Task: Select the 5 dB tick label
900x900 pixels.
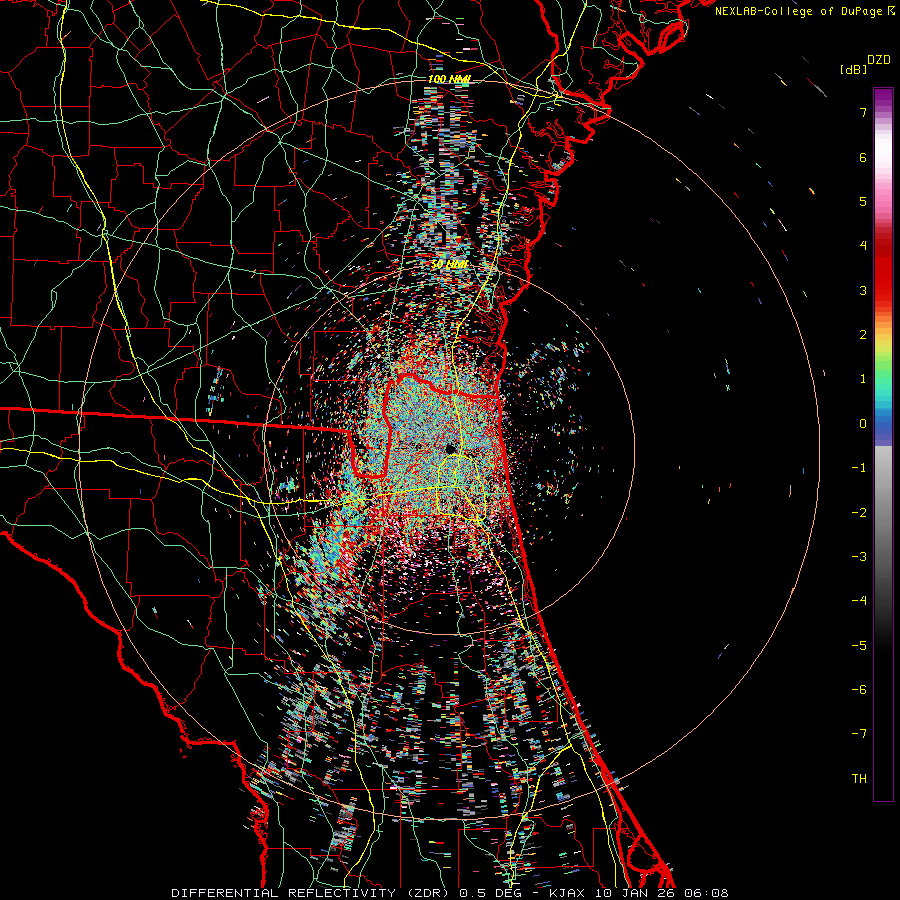Action: pyautogui.click(x=863, y=201)
